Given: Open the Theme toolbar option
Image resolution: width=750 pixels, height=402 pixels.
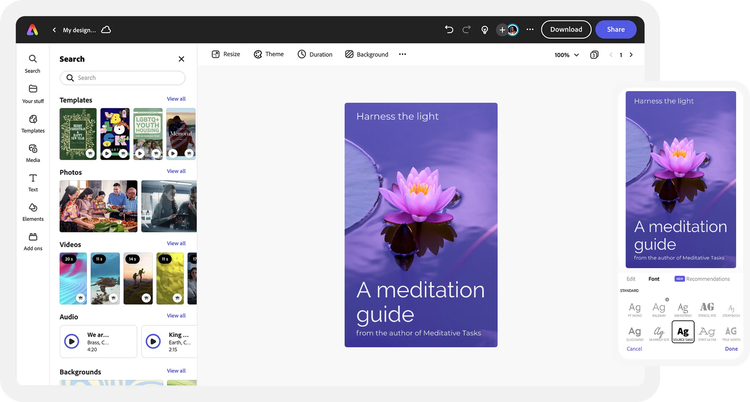Looking at the screenshot, I should coord(269,54).
